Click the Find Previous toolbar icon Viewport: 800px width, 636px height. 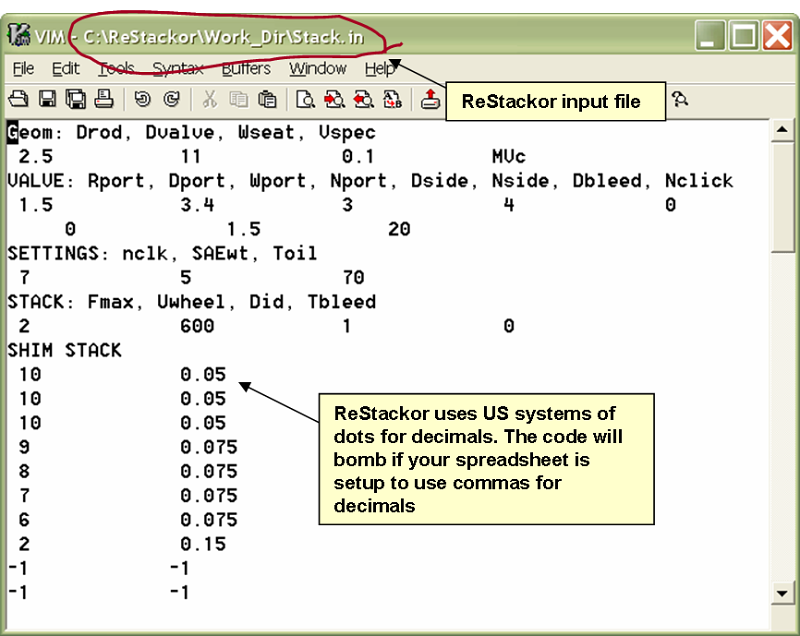tap(363, 99)
